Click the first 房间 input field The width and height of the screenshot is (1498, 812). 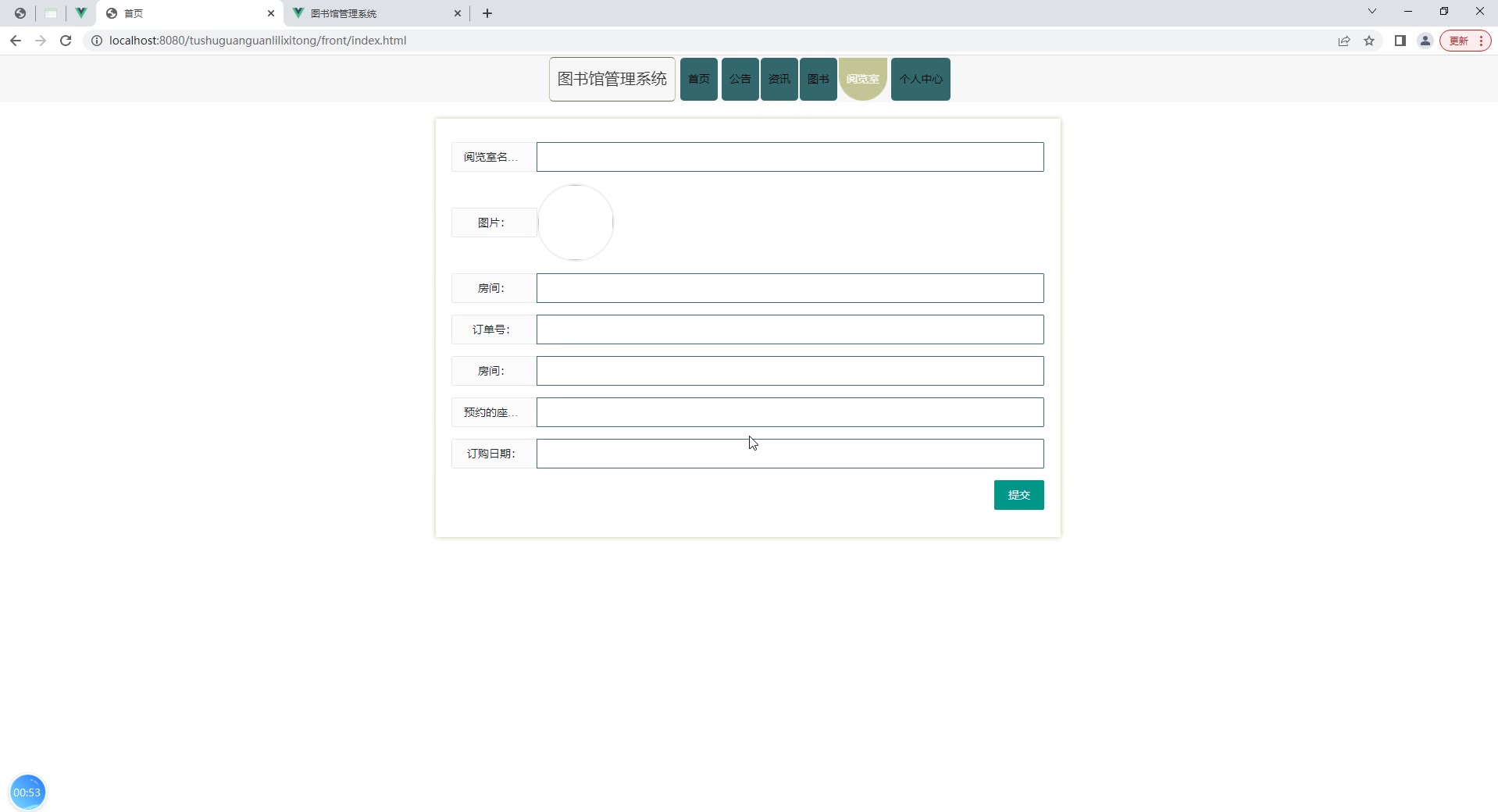pos(790,288)
